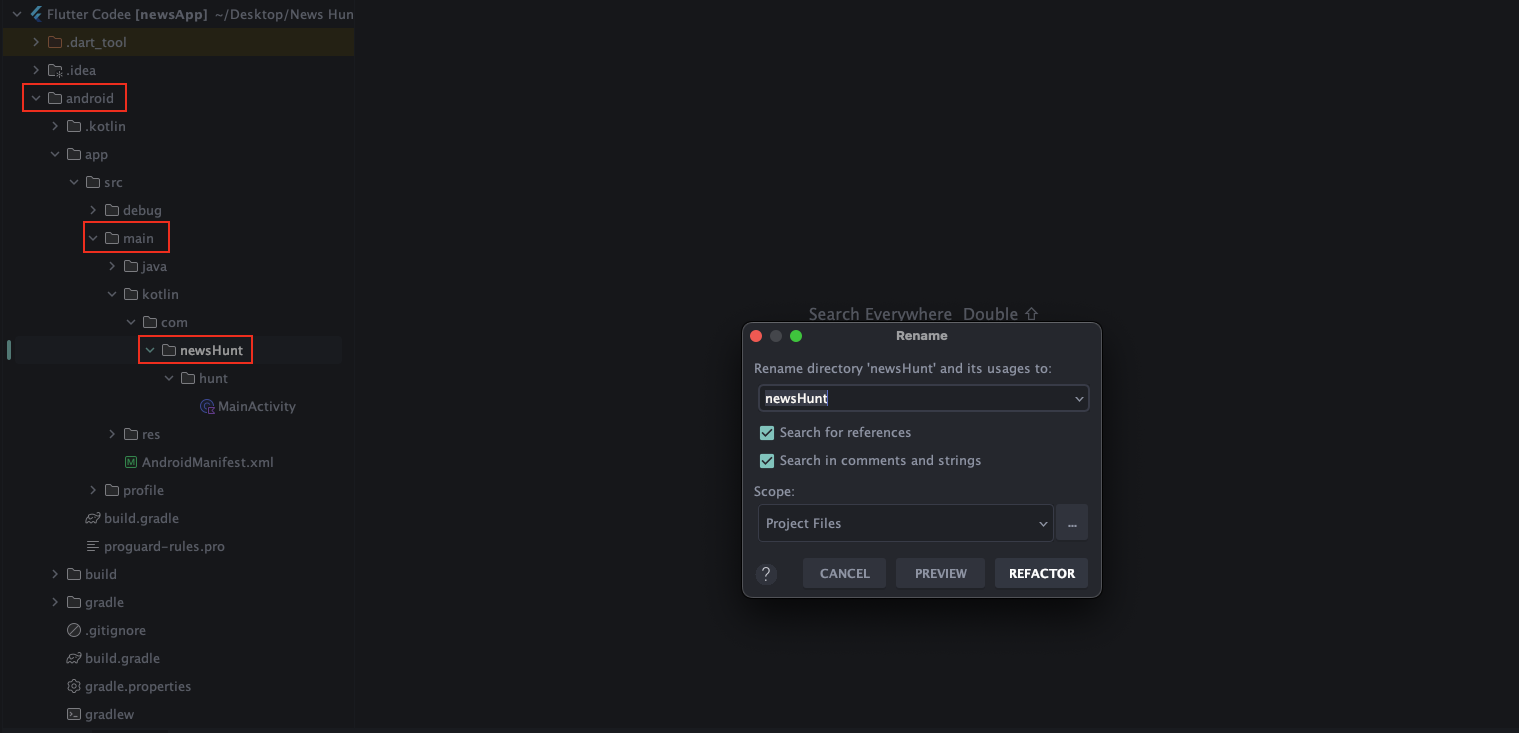Click the gradle.properties settings icon
This screenshot has width=1519, height=733.
click(x=73, y=686)
